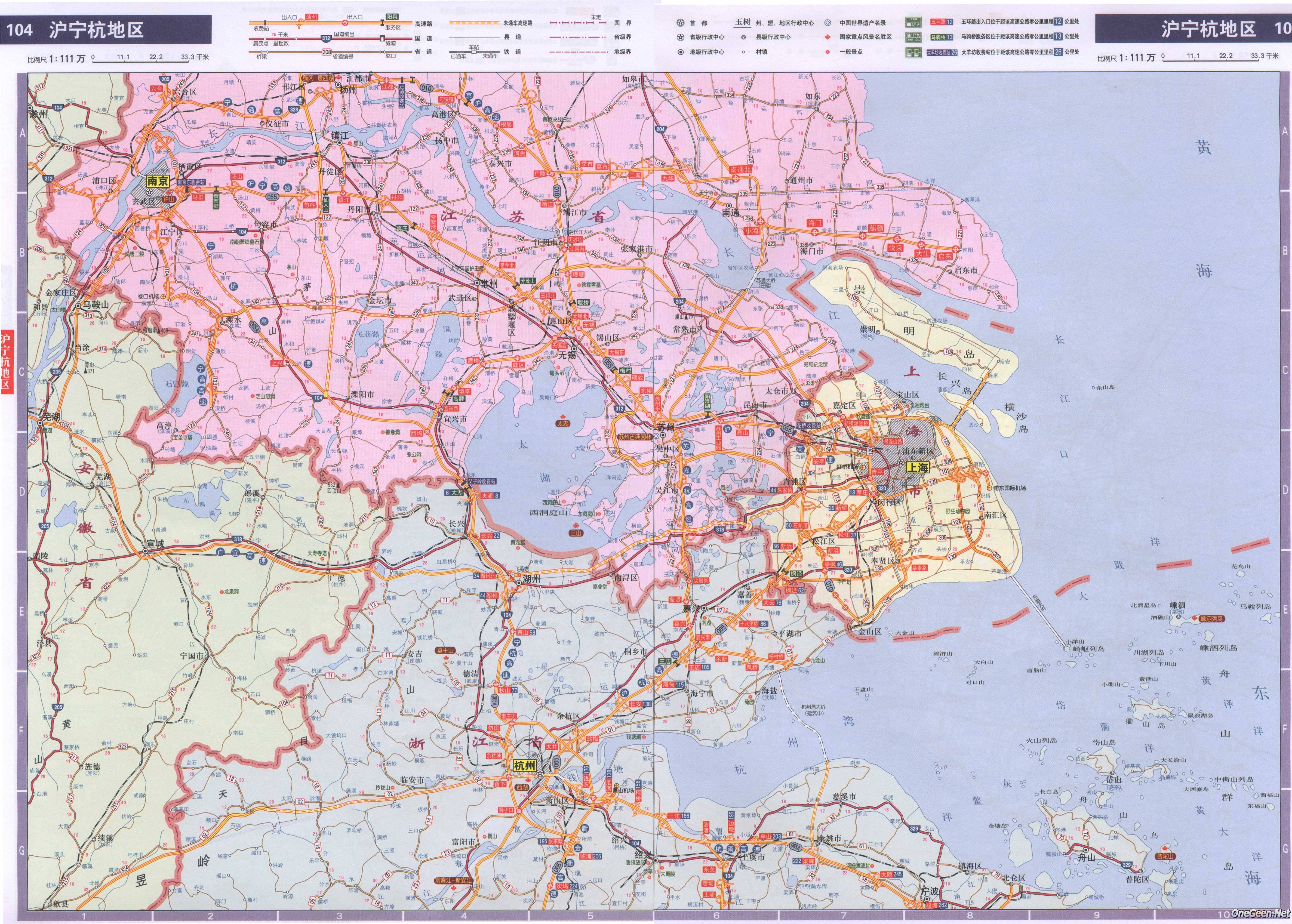Image resolution: width=1292 pixels, height=924 pixels.
Task: Click the green highway exit sign icon
Action: coord(914,23)
